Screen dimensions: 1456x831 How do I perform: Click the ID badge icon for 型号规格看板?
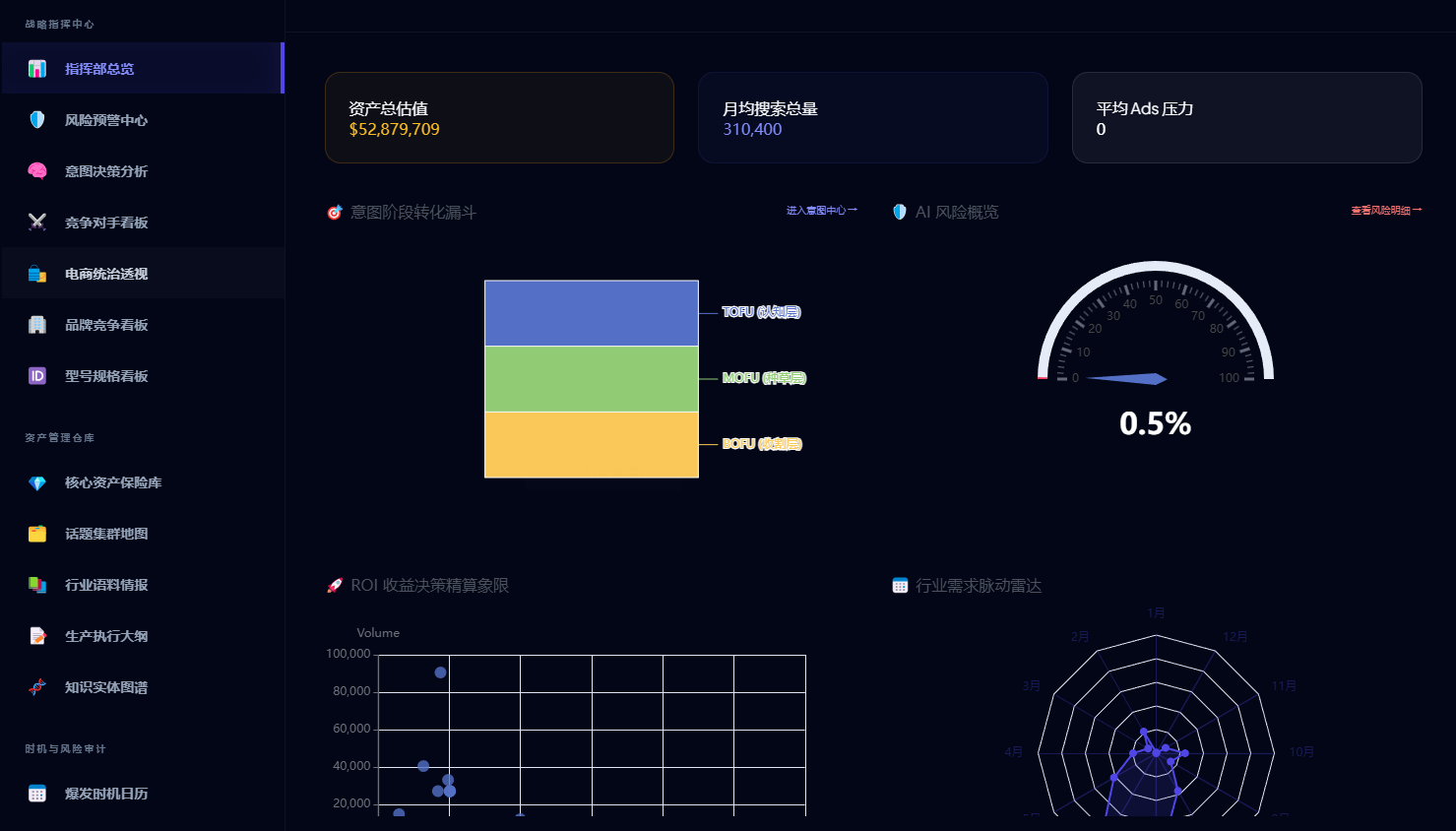tap(37, 376)
